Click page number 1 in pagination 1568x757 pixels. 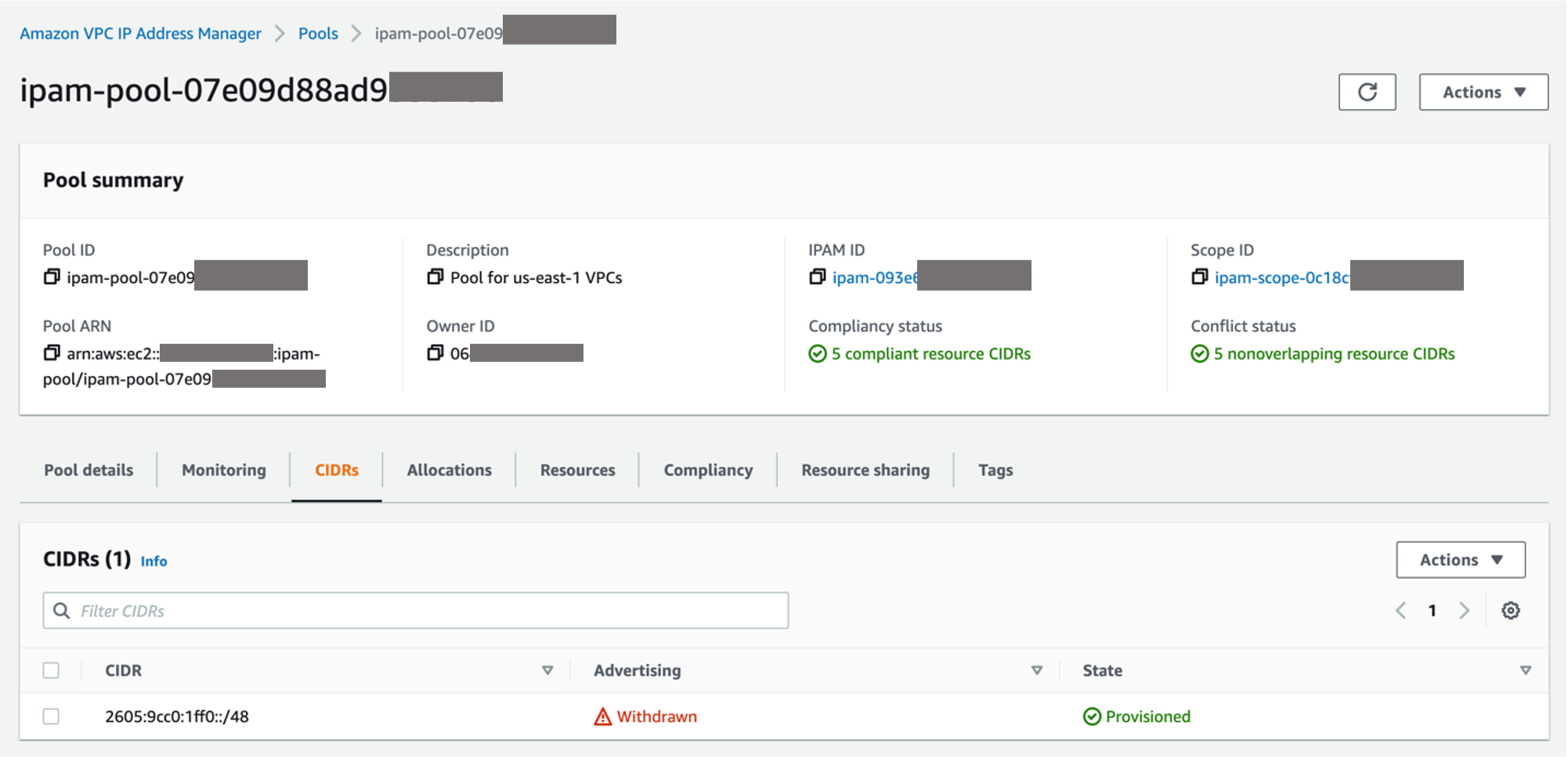1433,610
